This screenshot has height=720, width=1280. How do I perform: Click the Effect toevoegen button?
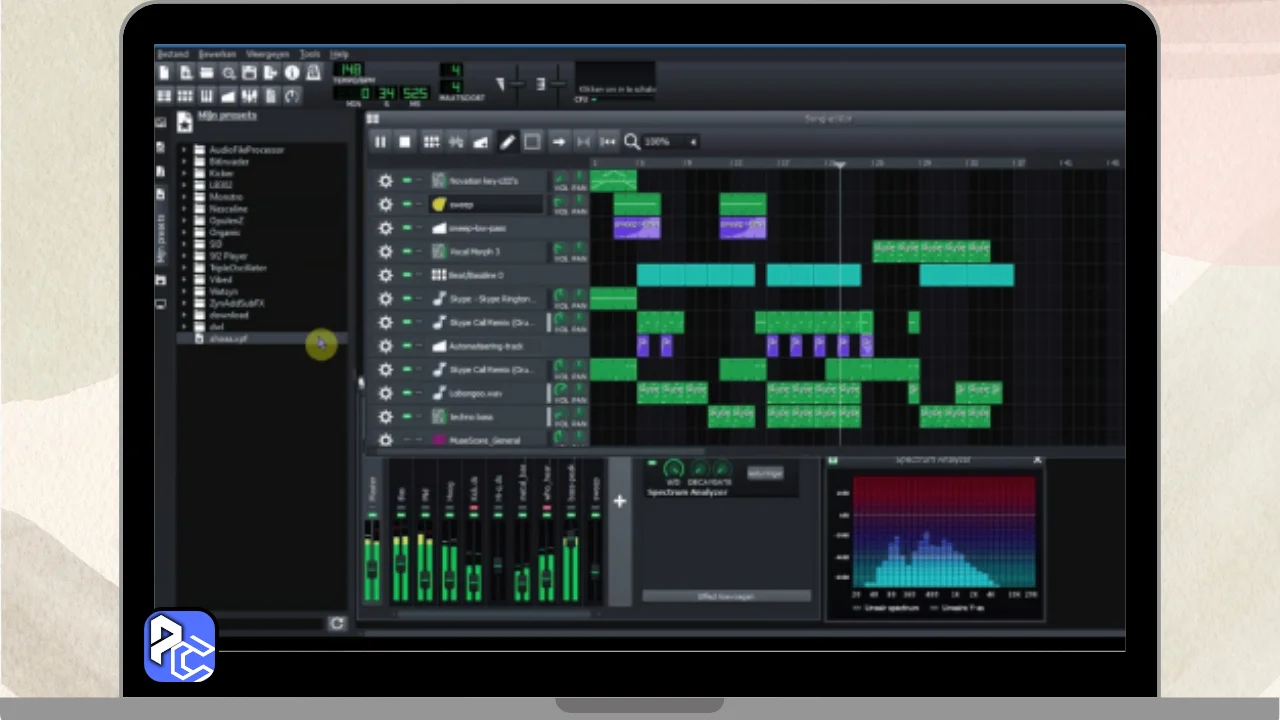pos(726,596)
